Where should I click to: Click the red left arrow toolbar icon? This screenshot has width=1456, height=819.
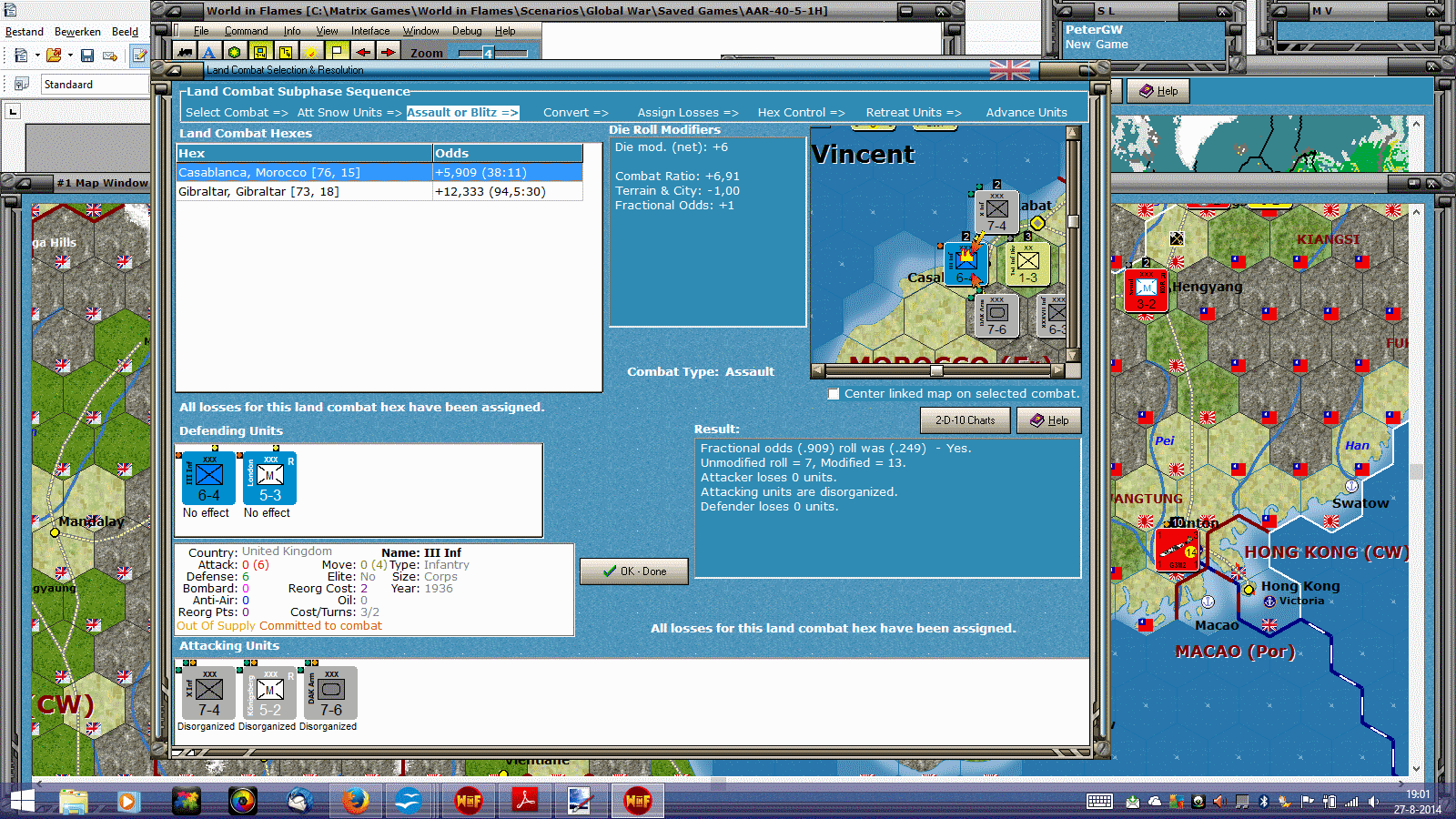(x=363, y=53)
